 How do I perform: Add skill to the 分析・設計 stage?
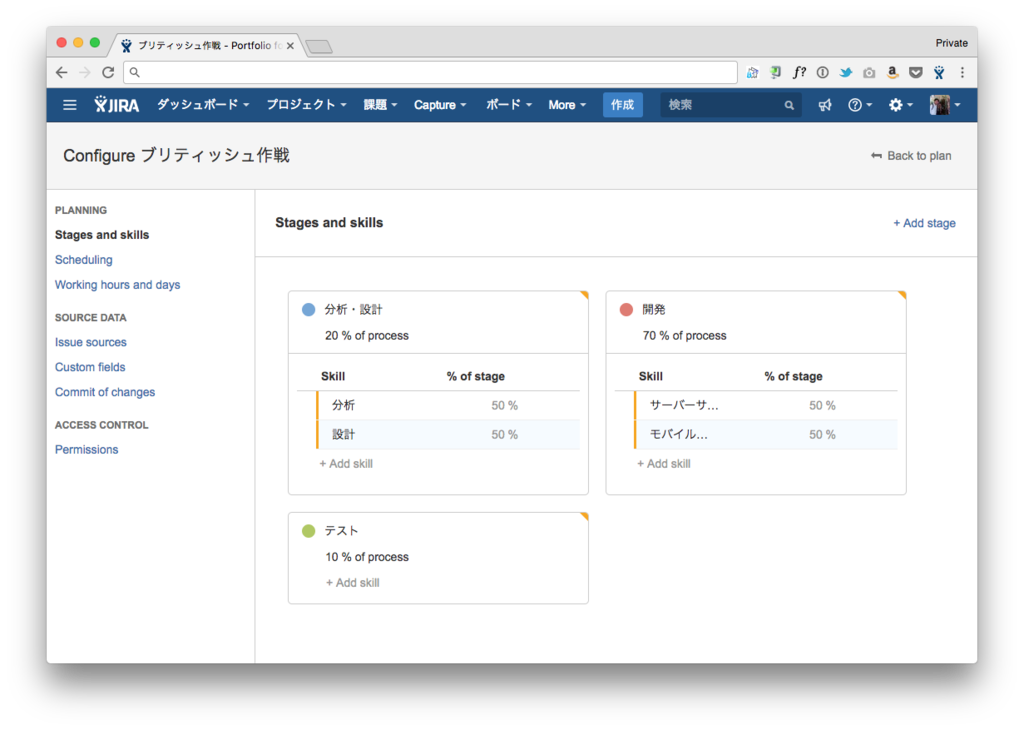coord(346,464)
